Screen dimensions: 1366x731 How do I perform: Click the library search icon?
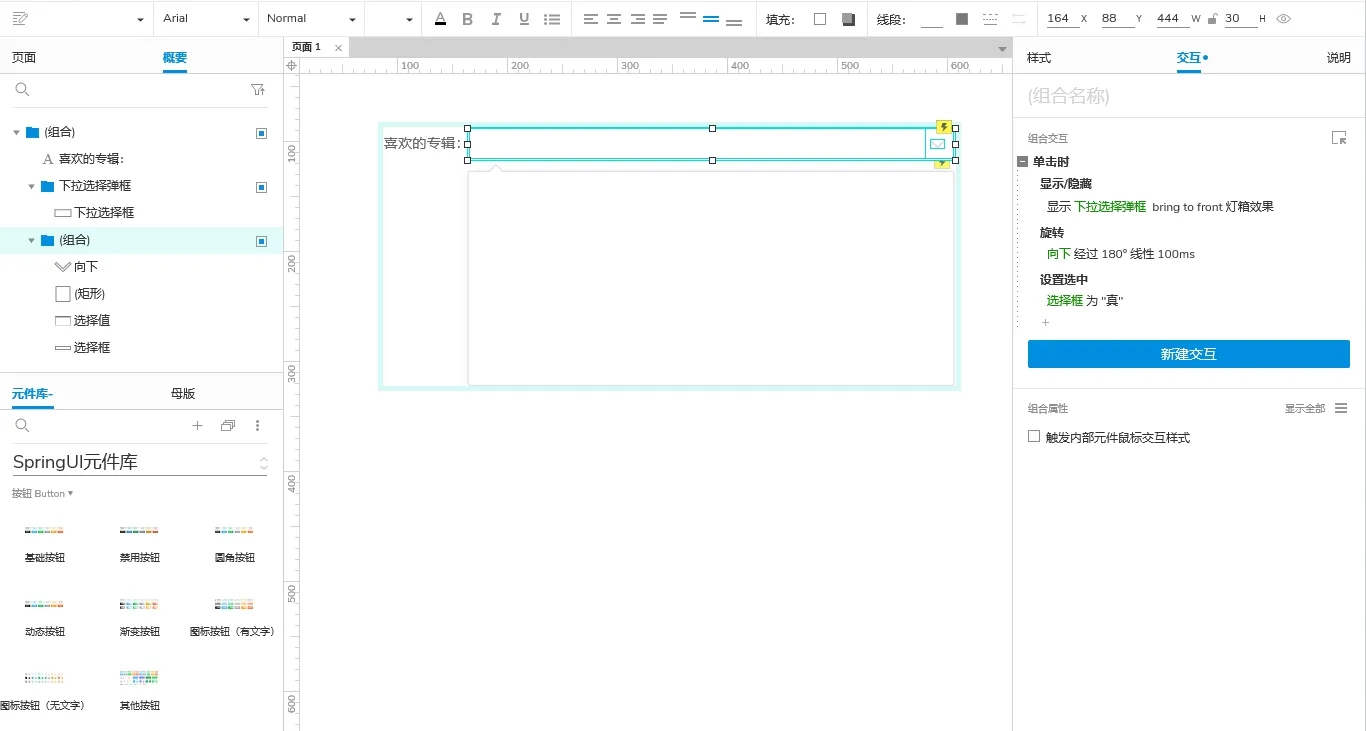click(22, 426)
